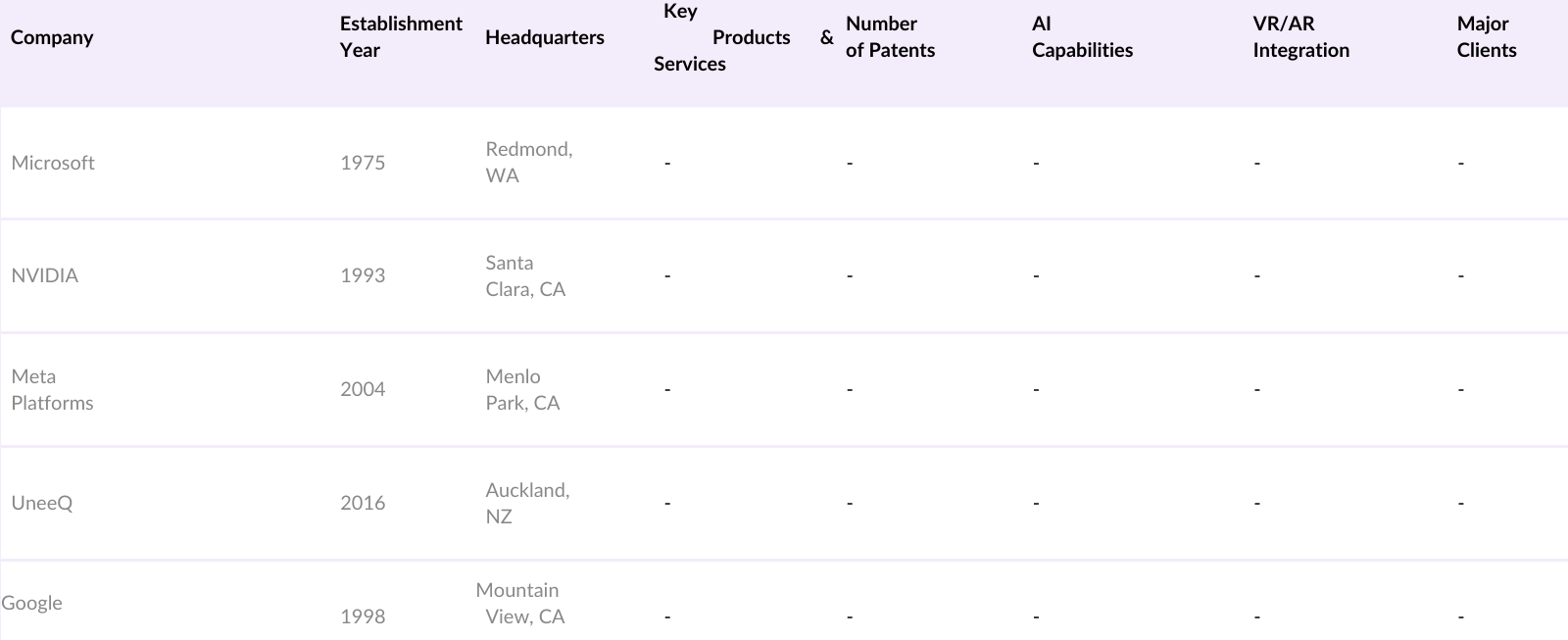Click the Mountain View, CA cell
The image size is (1568, 640).
pyautogui.click(x=519, y=603)
